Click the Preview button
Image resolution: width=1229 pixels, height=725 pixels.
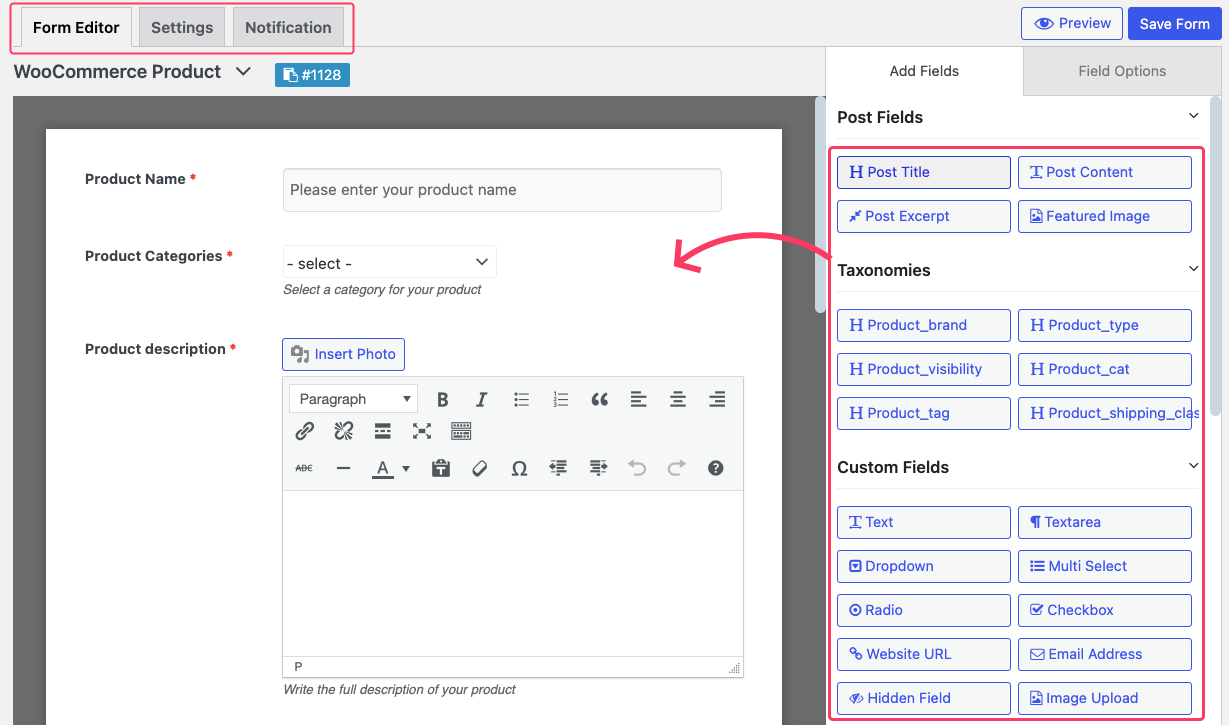click(x=1072, y=24)
